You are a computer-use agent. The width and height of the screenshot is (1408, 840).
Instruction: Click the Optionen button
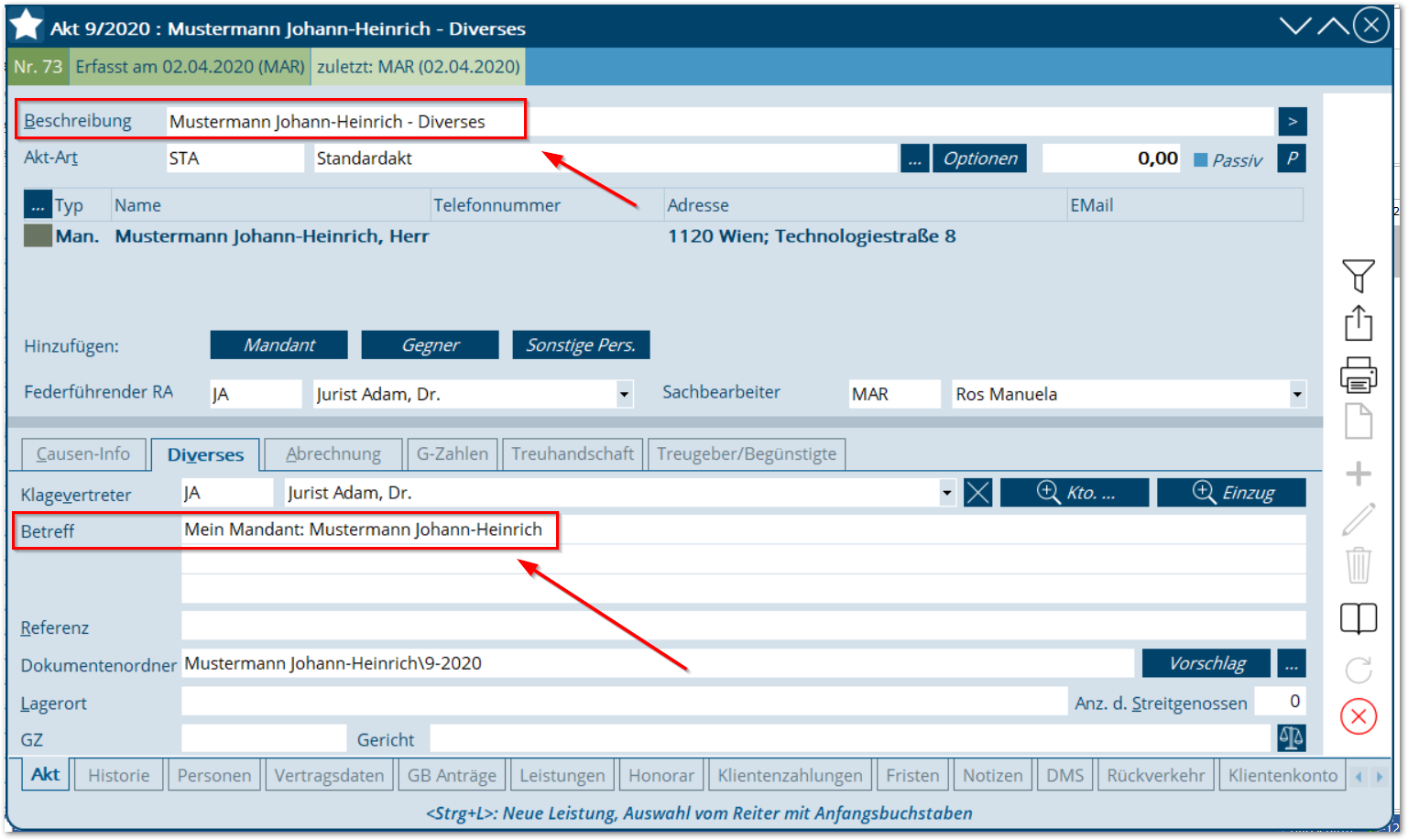(x=980, y=158)
